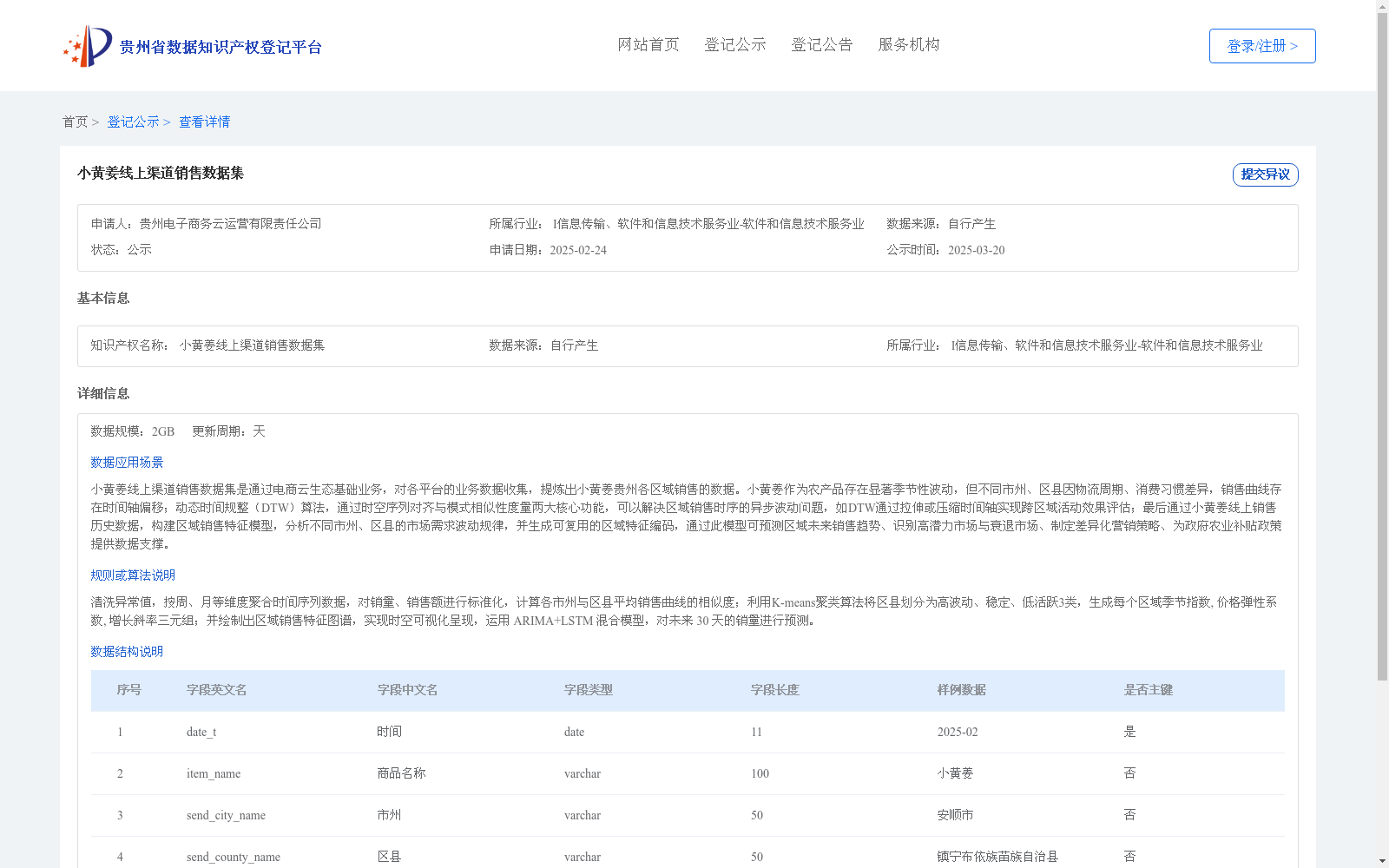
Task: Click the platform logo icon
Action: (88, 46)
